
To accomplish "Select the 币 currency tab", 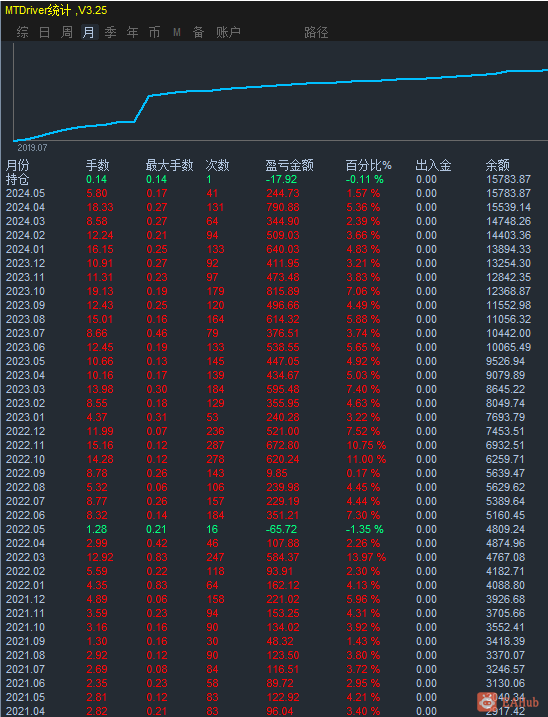I will pyautogui.click(x=155, y=32).
